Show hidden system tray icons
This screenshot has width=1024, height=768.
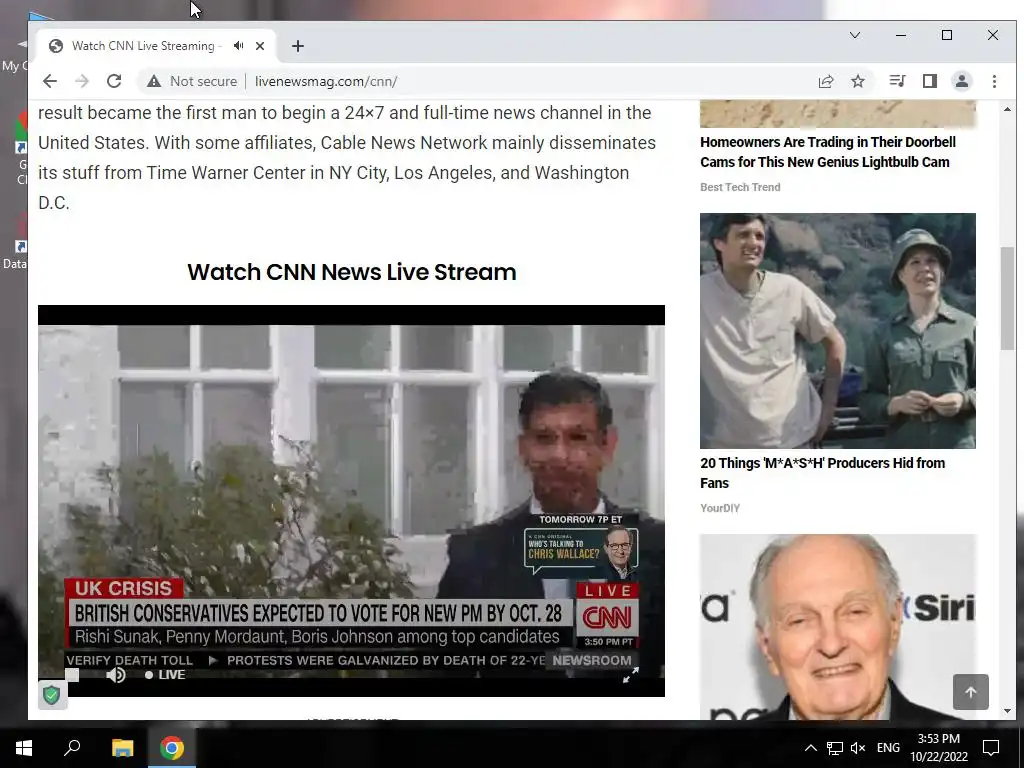(810, 748)
